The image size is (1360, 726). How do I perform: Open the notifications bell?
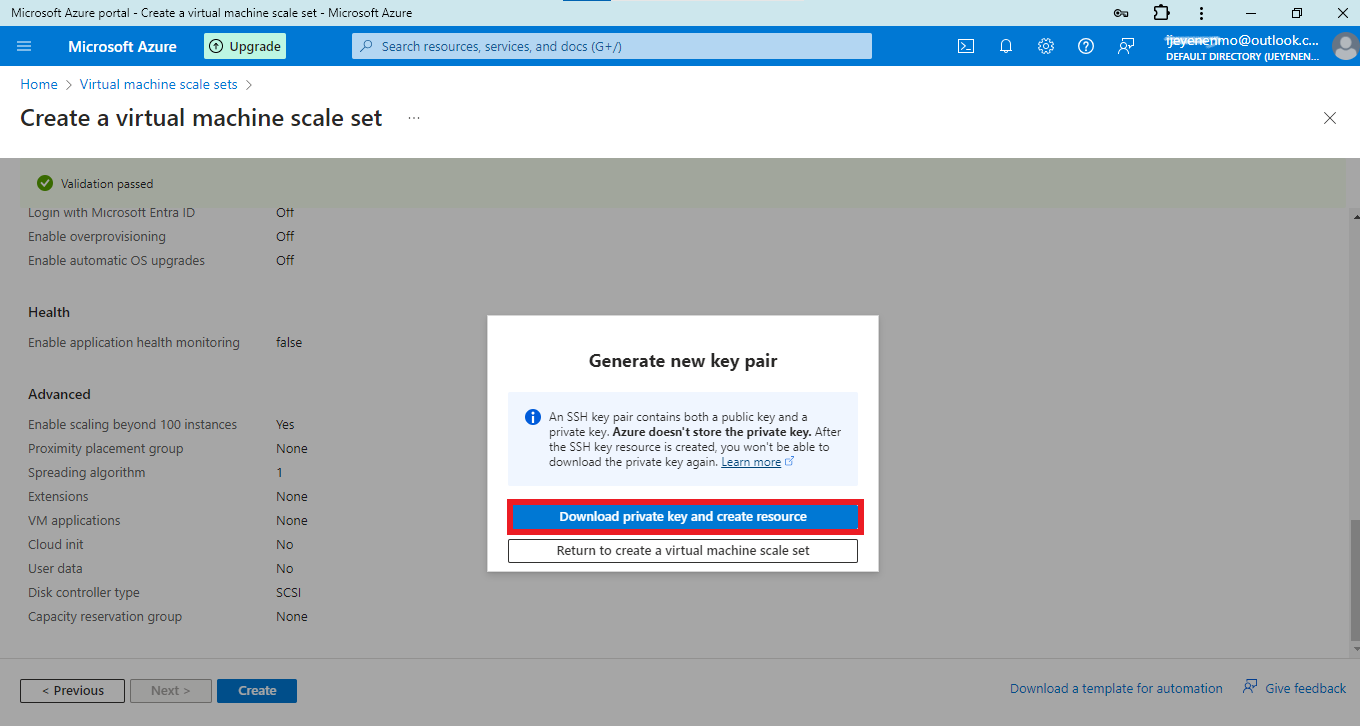1006,46
